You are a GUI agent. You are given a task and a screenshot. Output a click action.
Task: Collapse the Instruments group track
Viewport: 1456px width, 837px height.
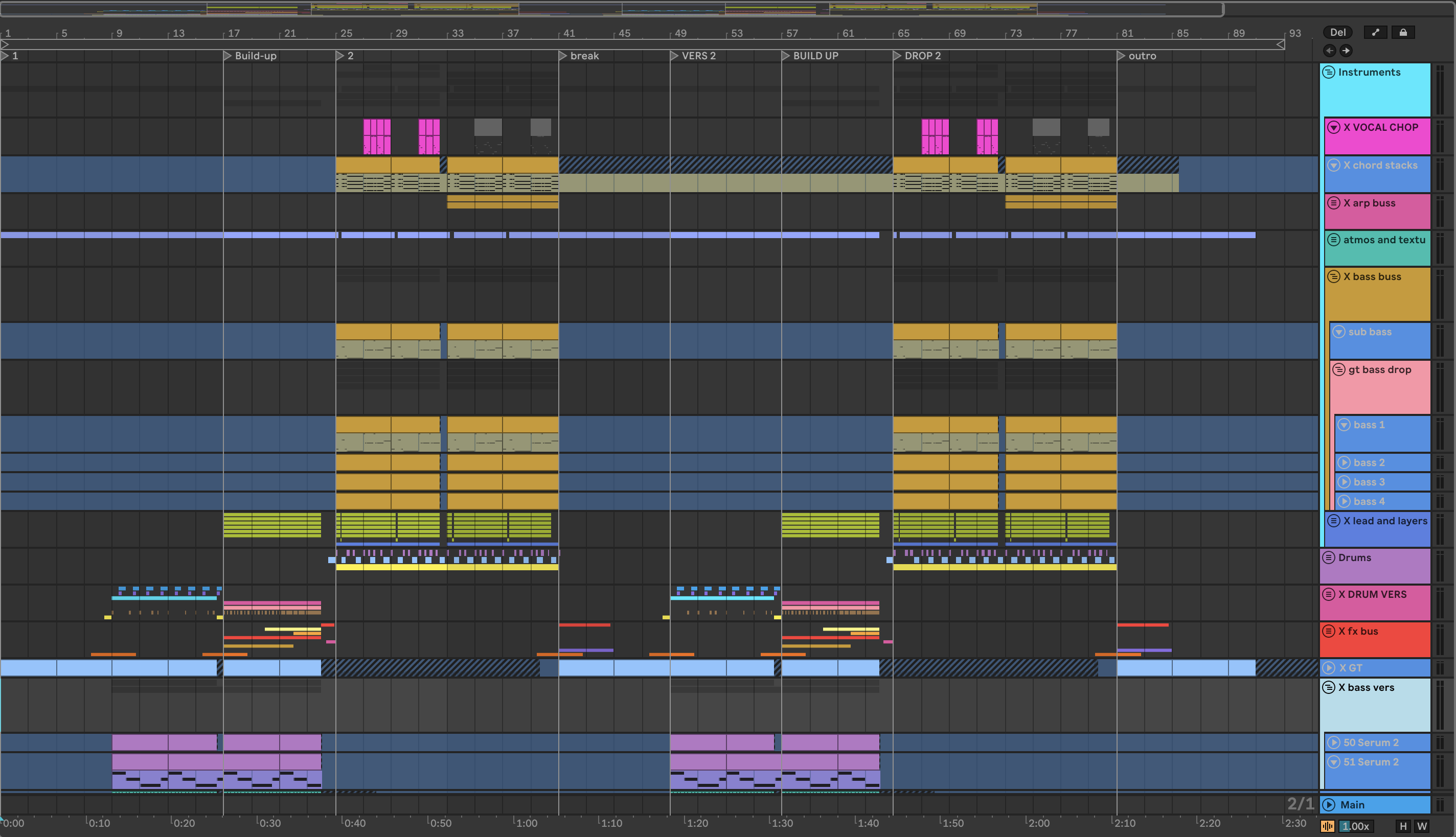point(1328,72)
